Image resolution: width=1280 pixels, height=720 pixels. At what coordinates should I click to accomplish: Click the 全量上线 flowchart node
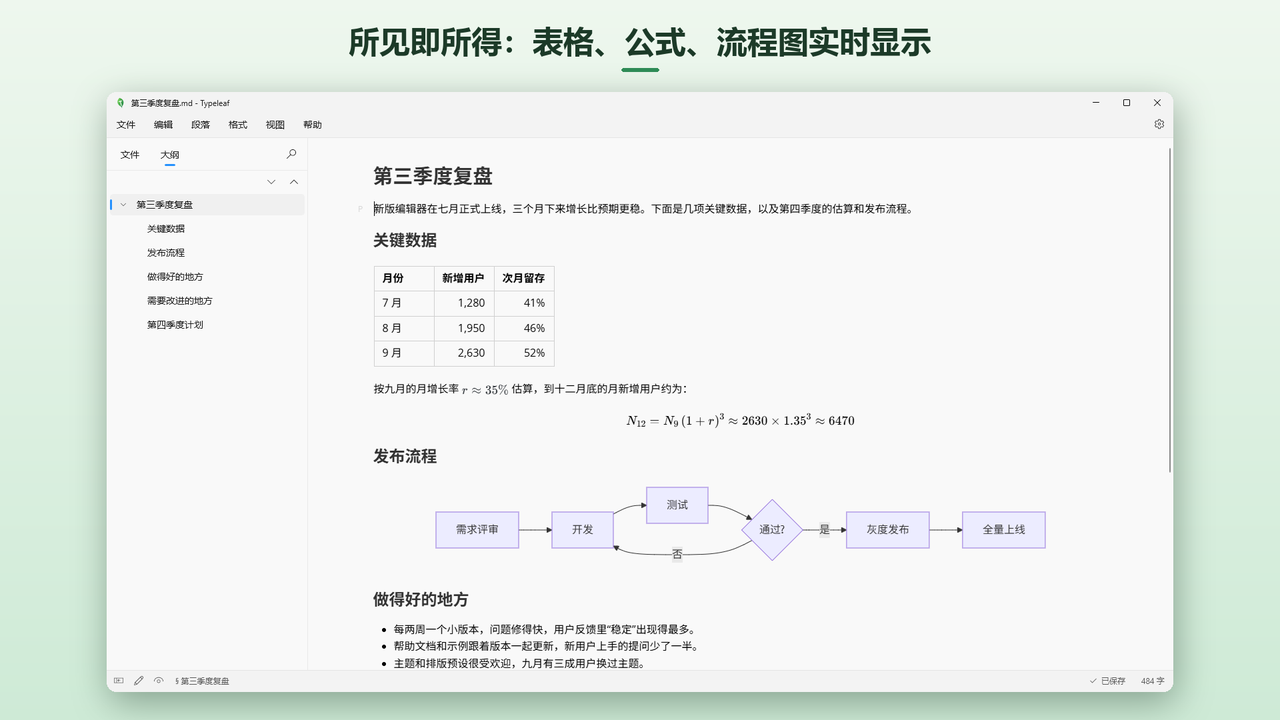point(1003,530)
